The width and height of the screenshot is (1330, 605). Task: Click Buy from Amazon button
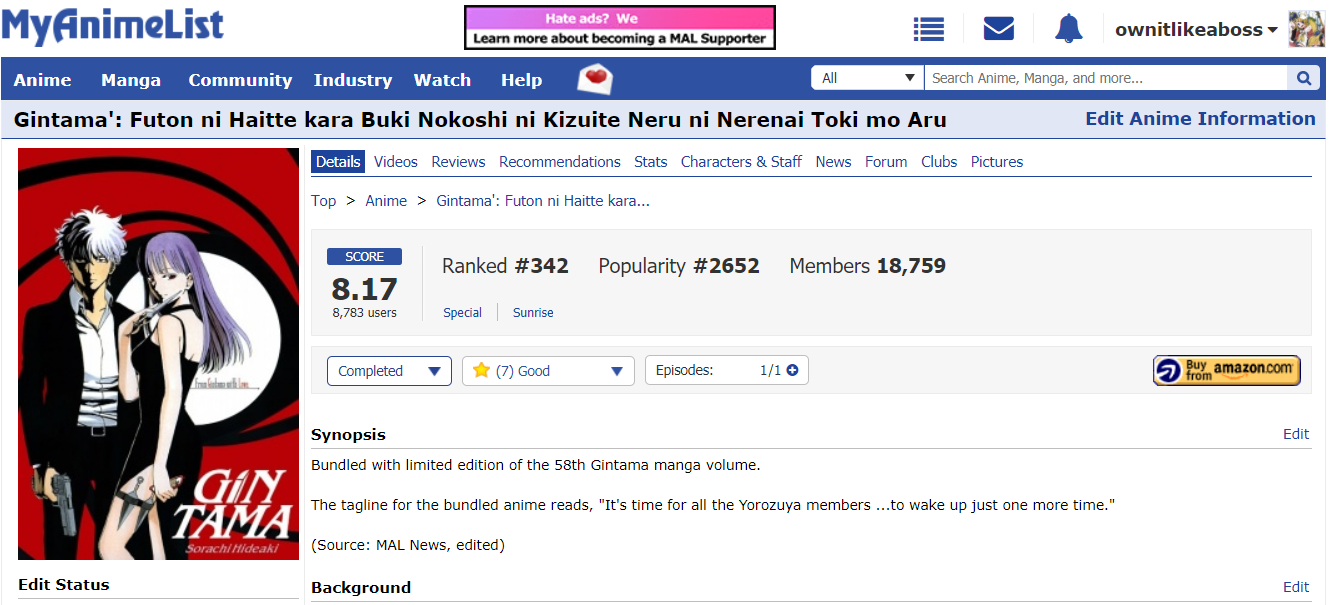point(1226,370)
